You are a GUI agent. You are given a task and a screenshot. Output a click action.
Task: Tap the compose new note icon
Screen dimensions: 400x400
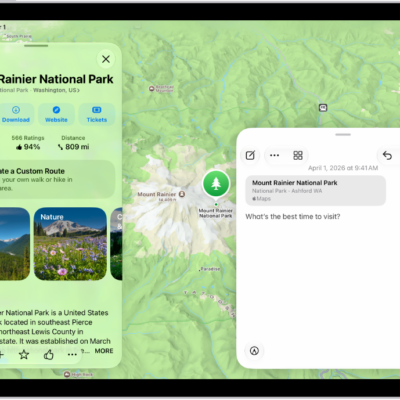point(250,155)
